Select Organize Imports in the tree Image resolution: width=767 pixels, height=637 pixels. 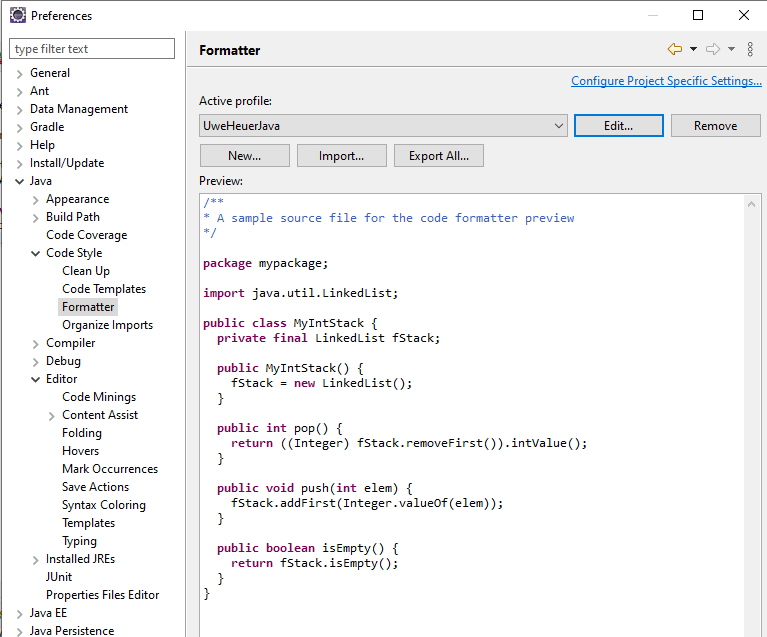(x=107, y=325)
